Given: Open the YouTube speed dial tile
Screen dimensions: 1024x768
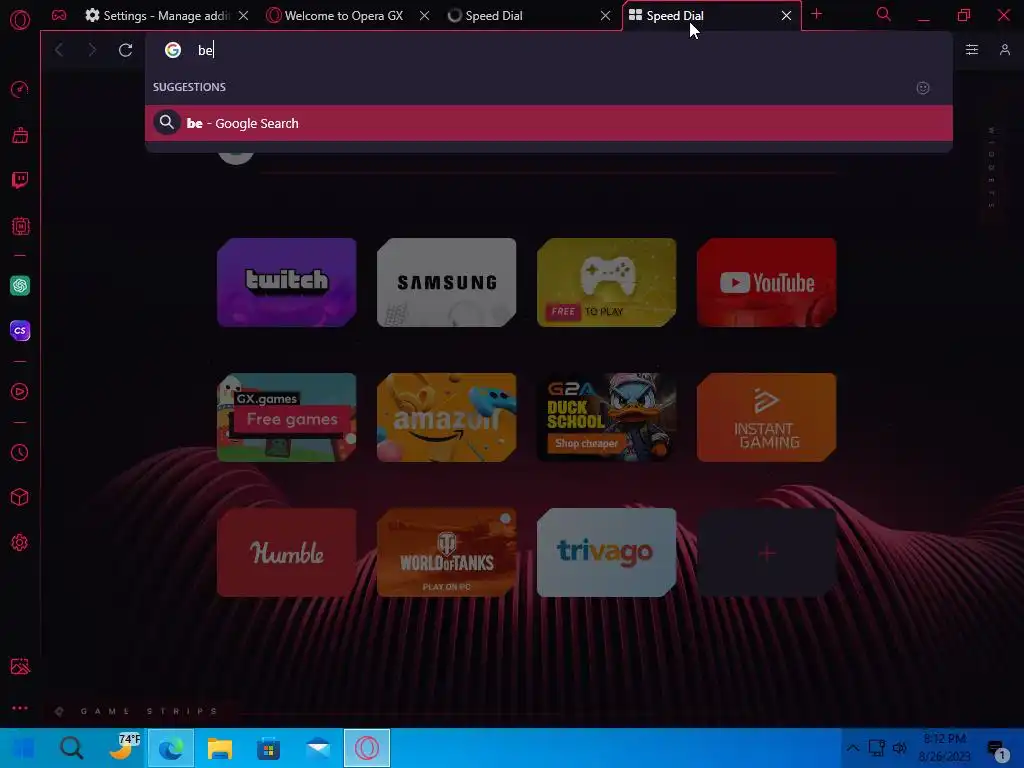Looking at the screenshot, I should tap(767, 282).
